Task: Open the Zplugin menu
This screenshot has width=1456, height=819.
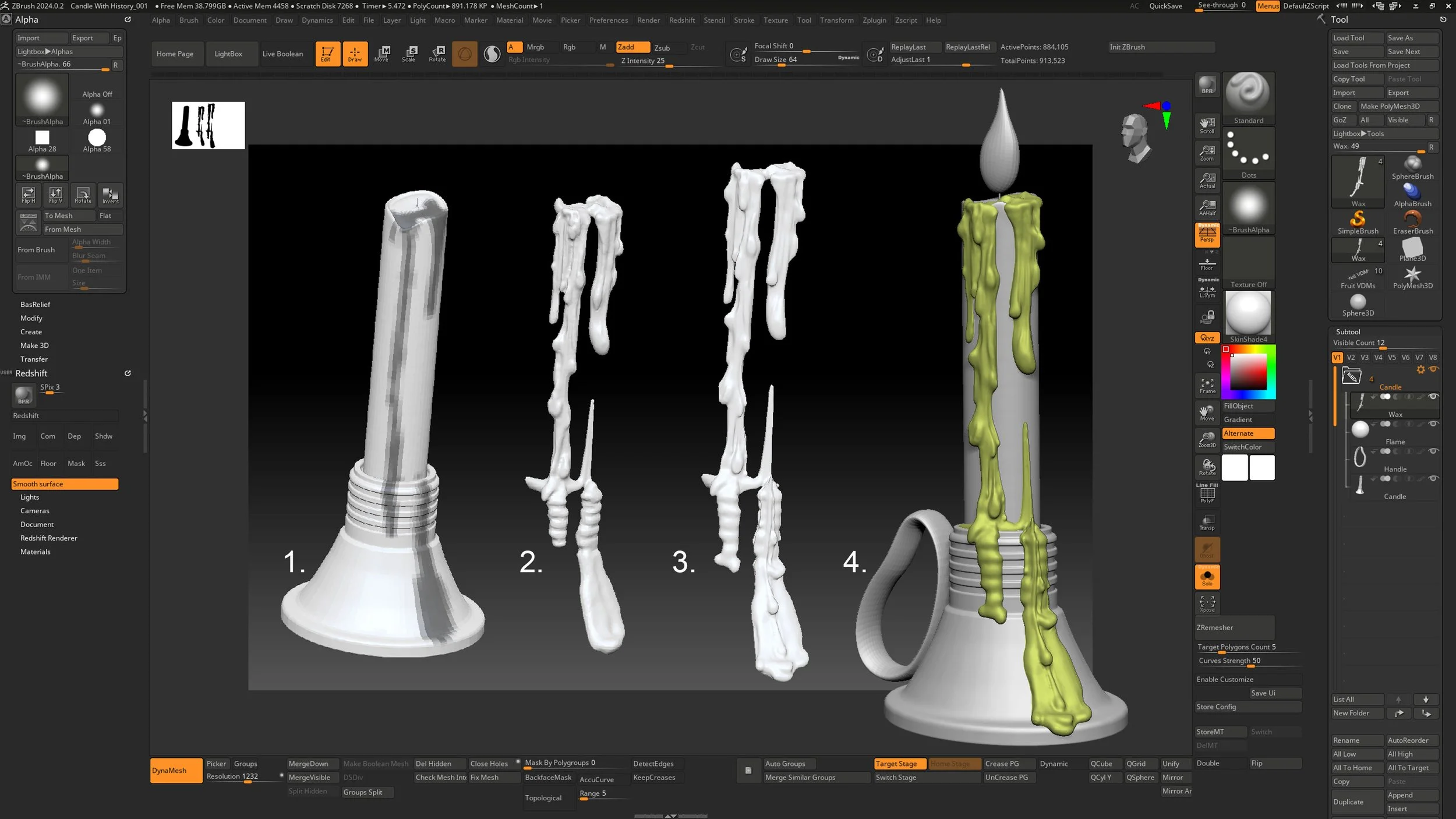Action: pos(874,20)
